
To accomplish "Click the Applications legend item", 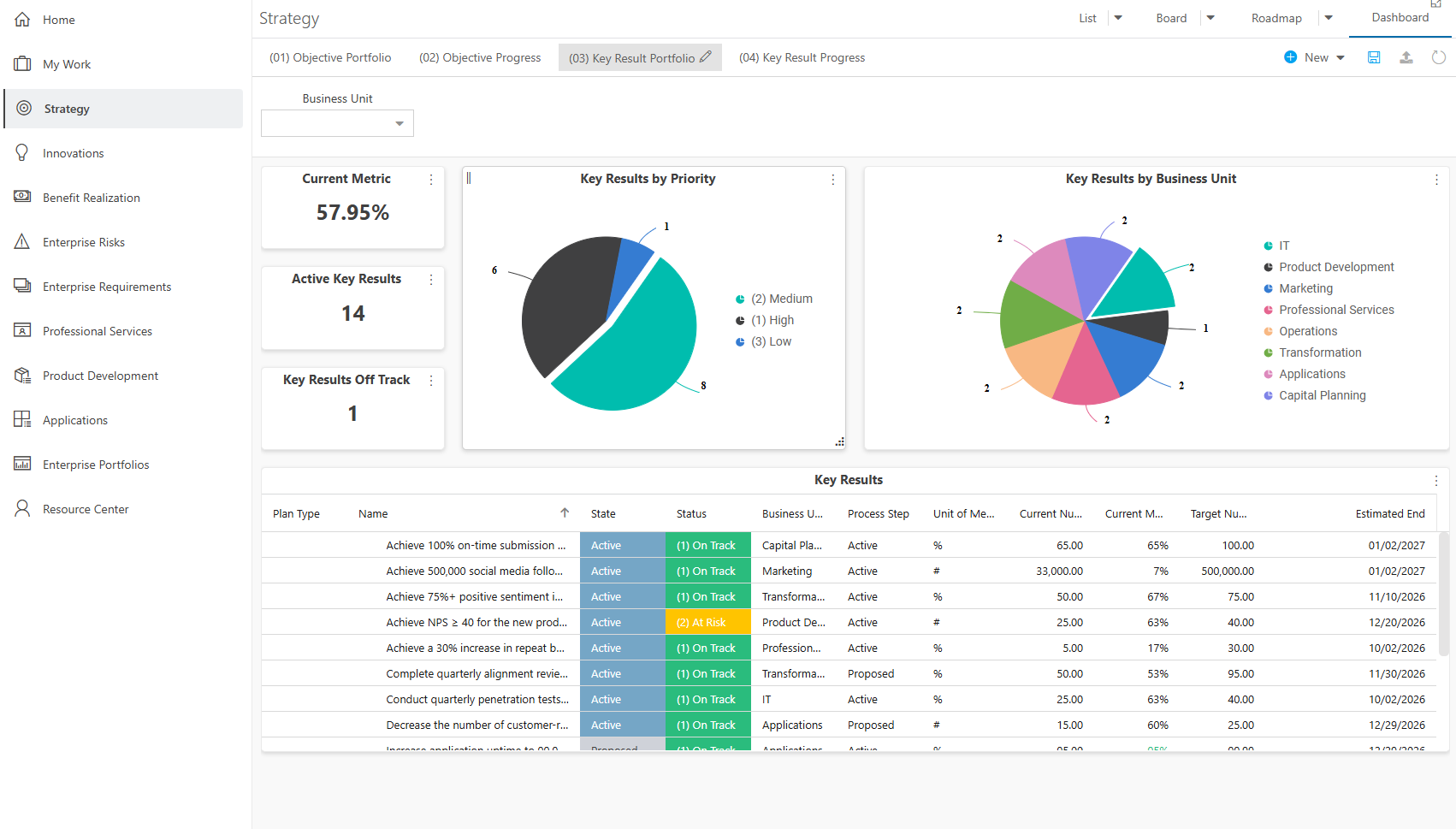I will (1305, 374).
